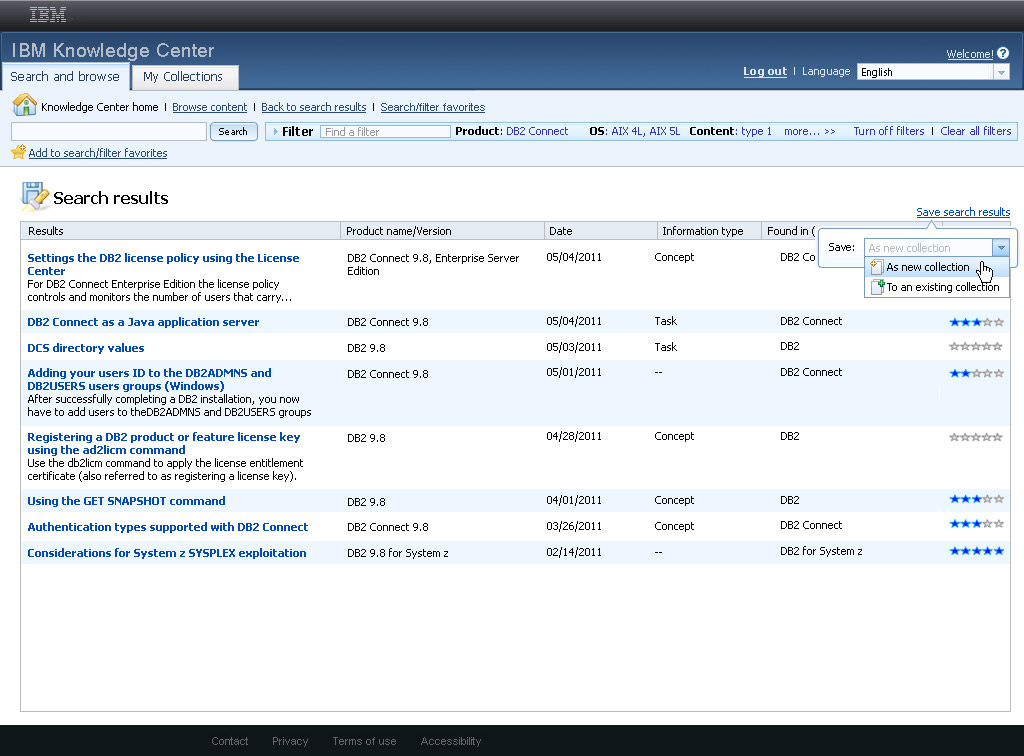Open the Language dropdown
Viewport: 1024px width, 756px height.
click(1000, 72)
